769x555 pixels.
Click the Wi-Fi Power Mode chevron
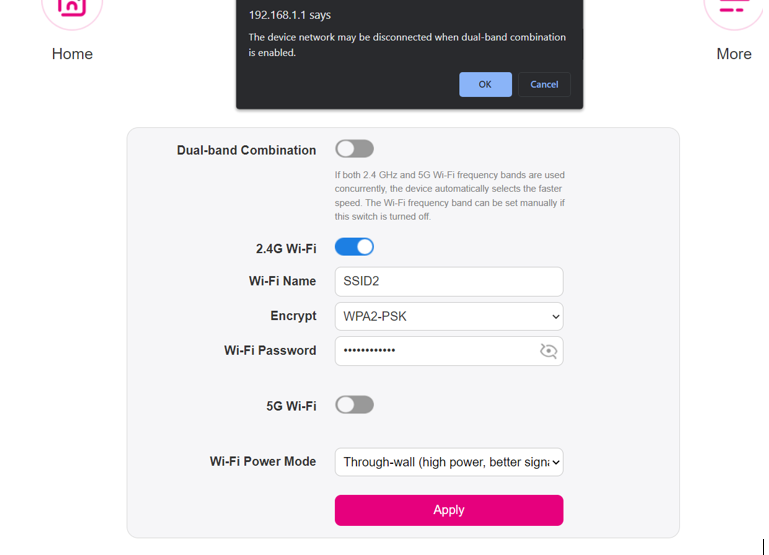pos(556,462)
